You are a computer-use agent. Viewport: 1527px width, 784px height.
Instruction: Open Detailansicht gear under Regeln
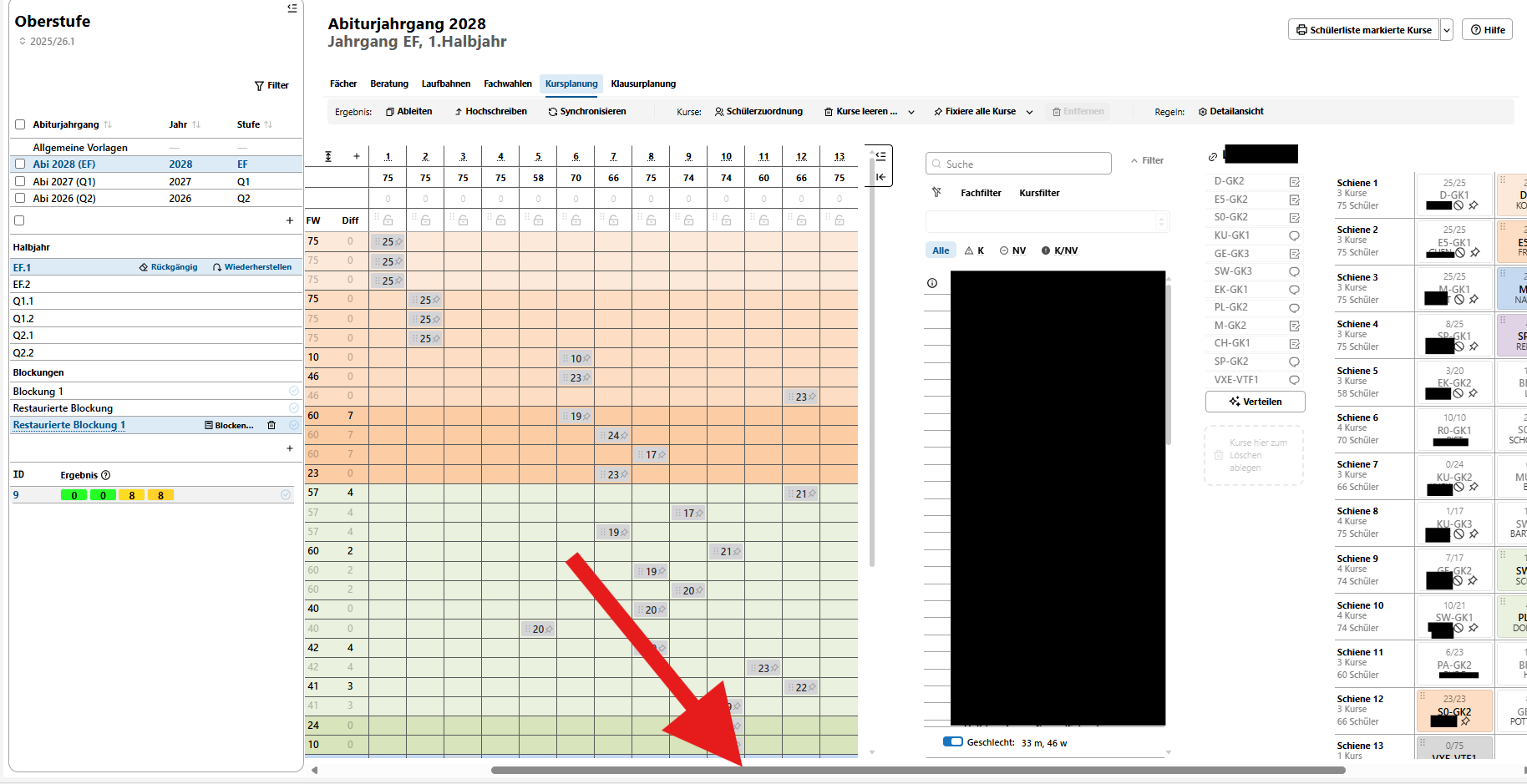(1203, 112)
